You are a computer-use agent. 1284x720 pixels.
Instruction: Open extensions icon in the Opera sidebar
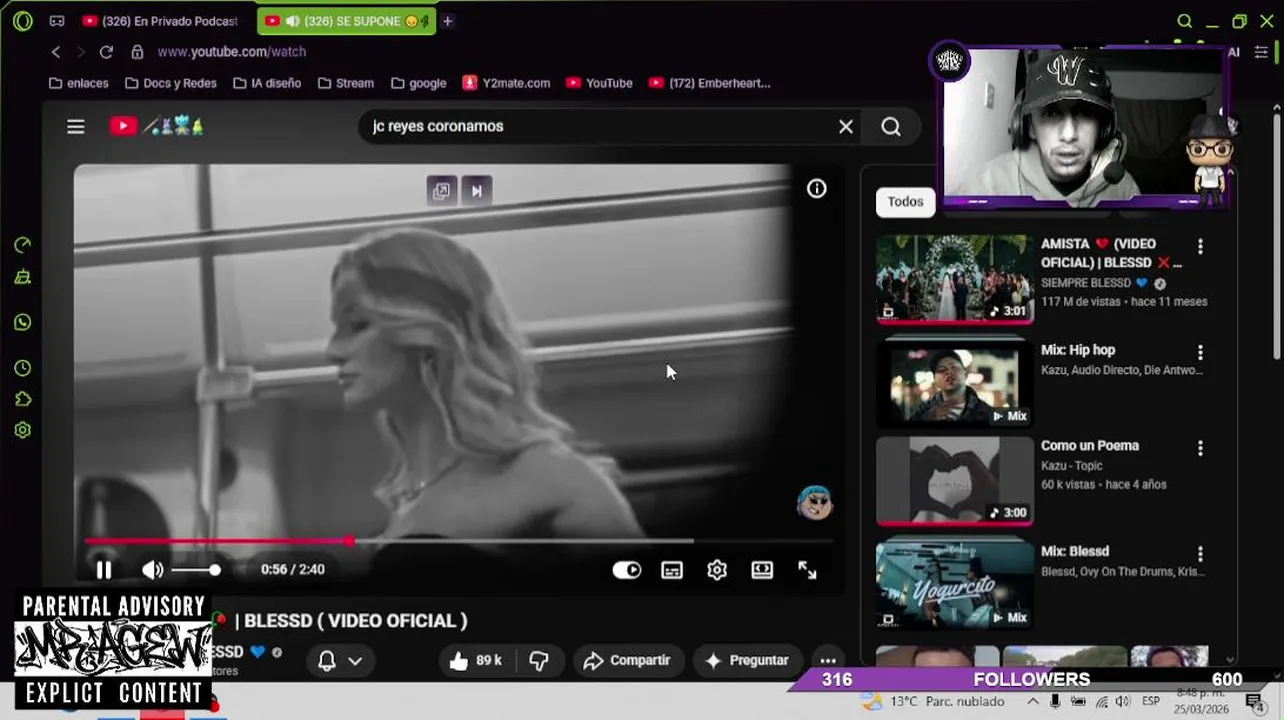(23, 399)
